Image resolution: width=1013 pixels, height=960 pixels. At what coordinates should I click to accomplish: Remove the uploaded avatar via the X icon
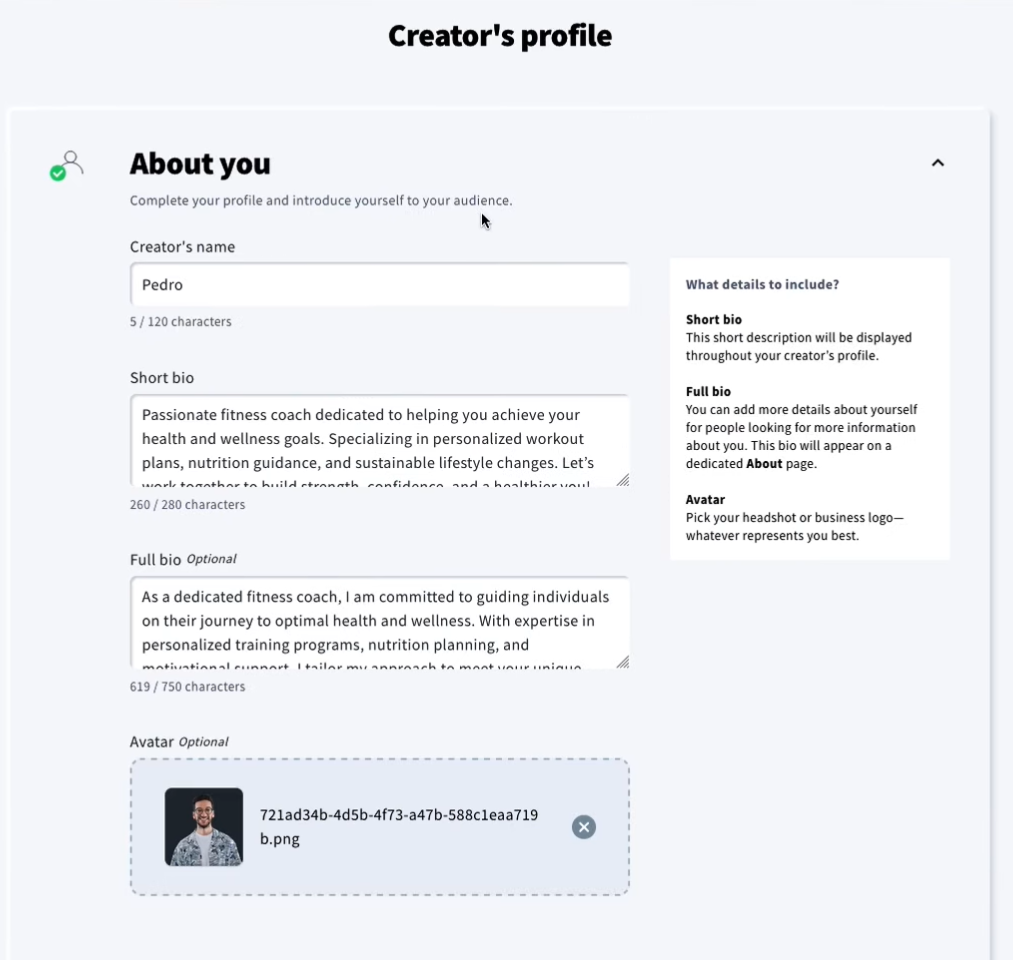[x=584, y=827]
